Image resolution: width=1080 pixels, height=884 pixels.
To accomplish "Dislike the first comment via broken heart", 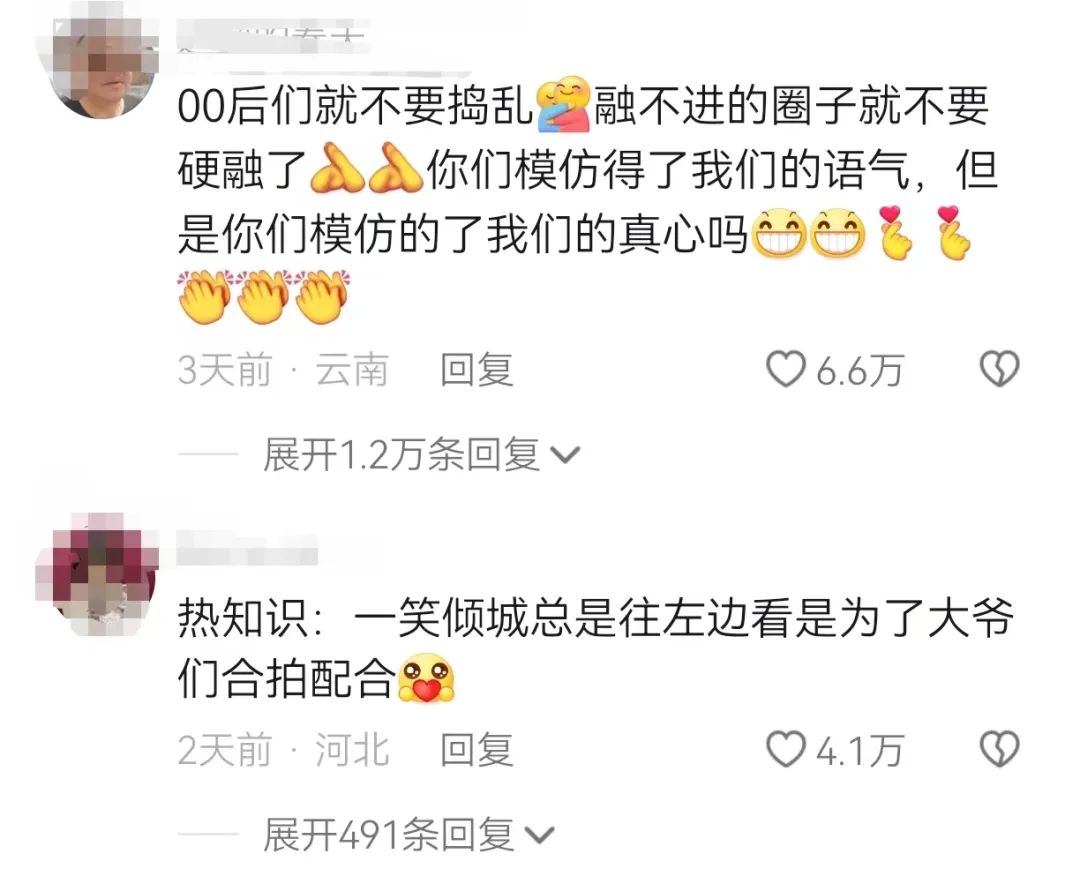I will pyautogui.click(x=999, y=370).
